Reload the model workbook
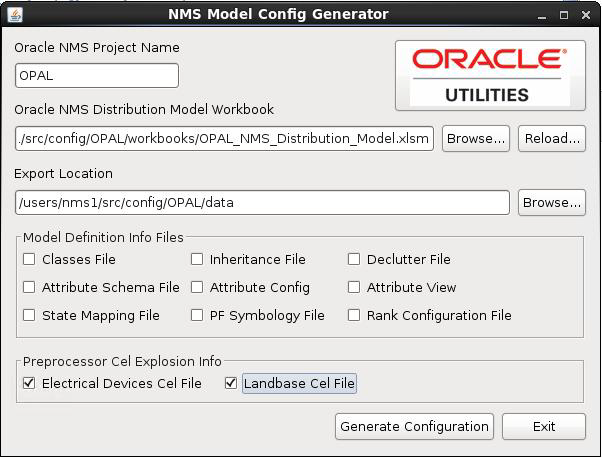 point(552,138)
